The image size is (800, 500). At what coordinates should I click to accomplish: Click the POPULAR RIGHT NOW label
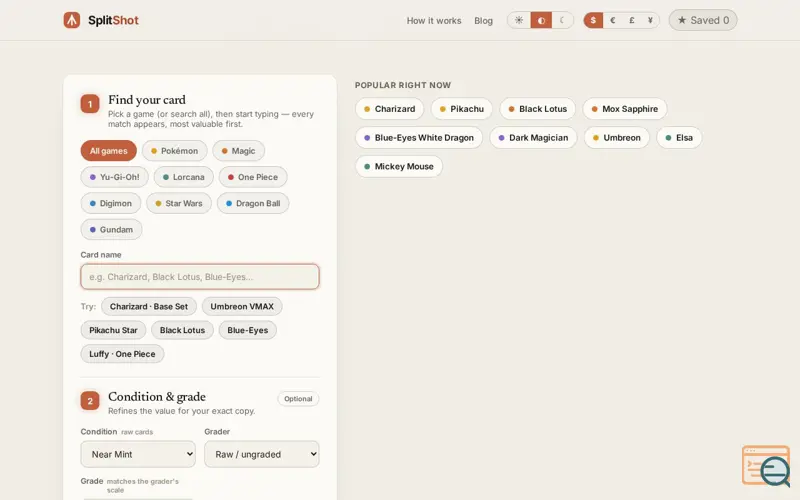point(403,85)
